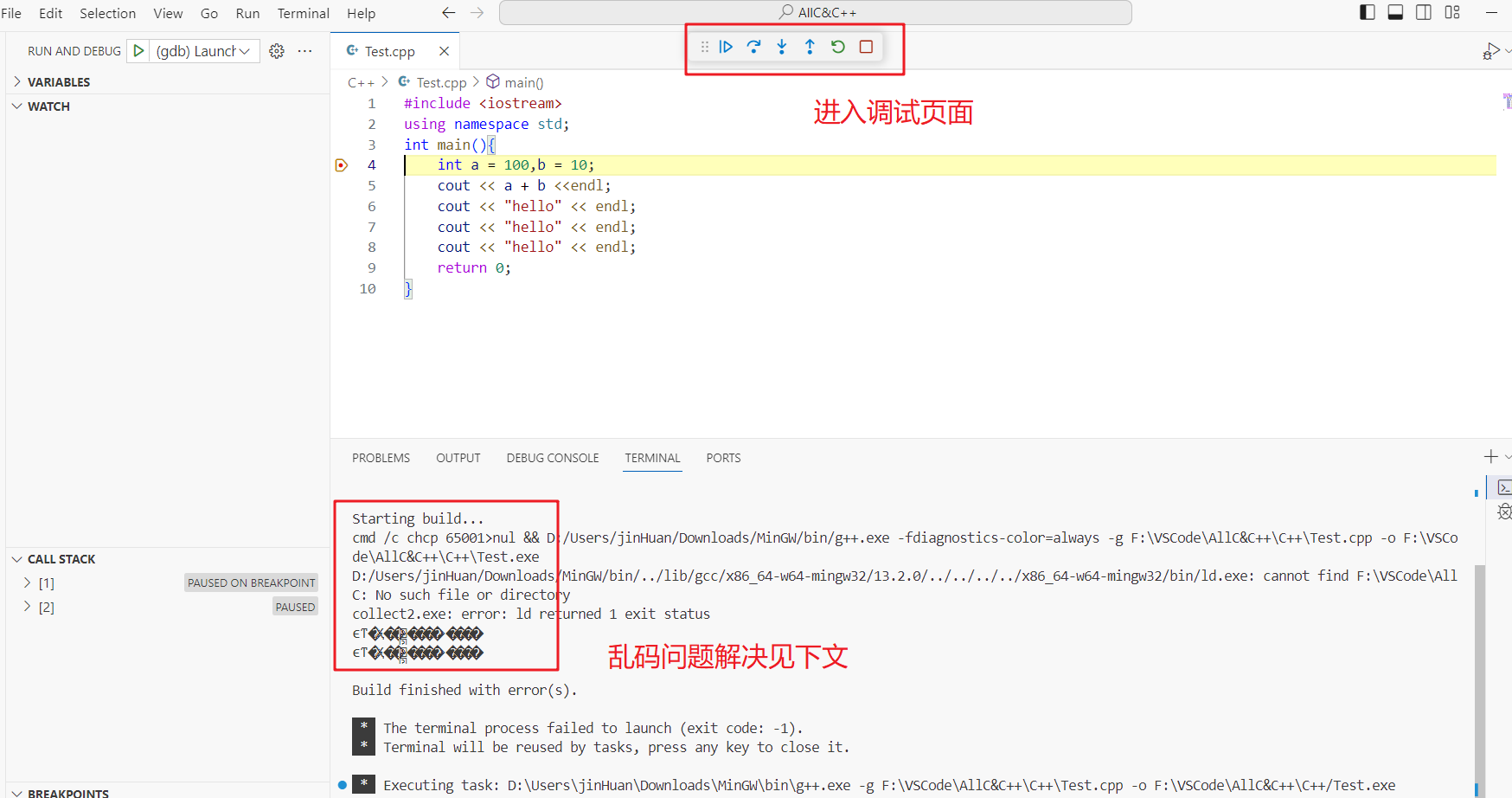Screen dimensions: 1512x798
Task: Click the Step Into arrow icon
Action: [782, 47]
